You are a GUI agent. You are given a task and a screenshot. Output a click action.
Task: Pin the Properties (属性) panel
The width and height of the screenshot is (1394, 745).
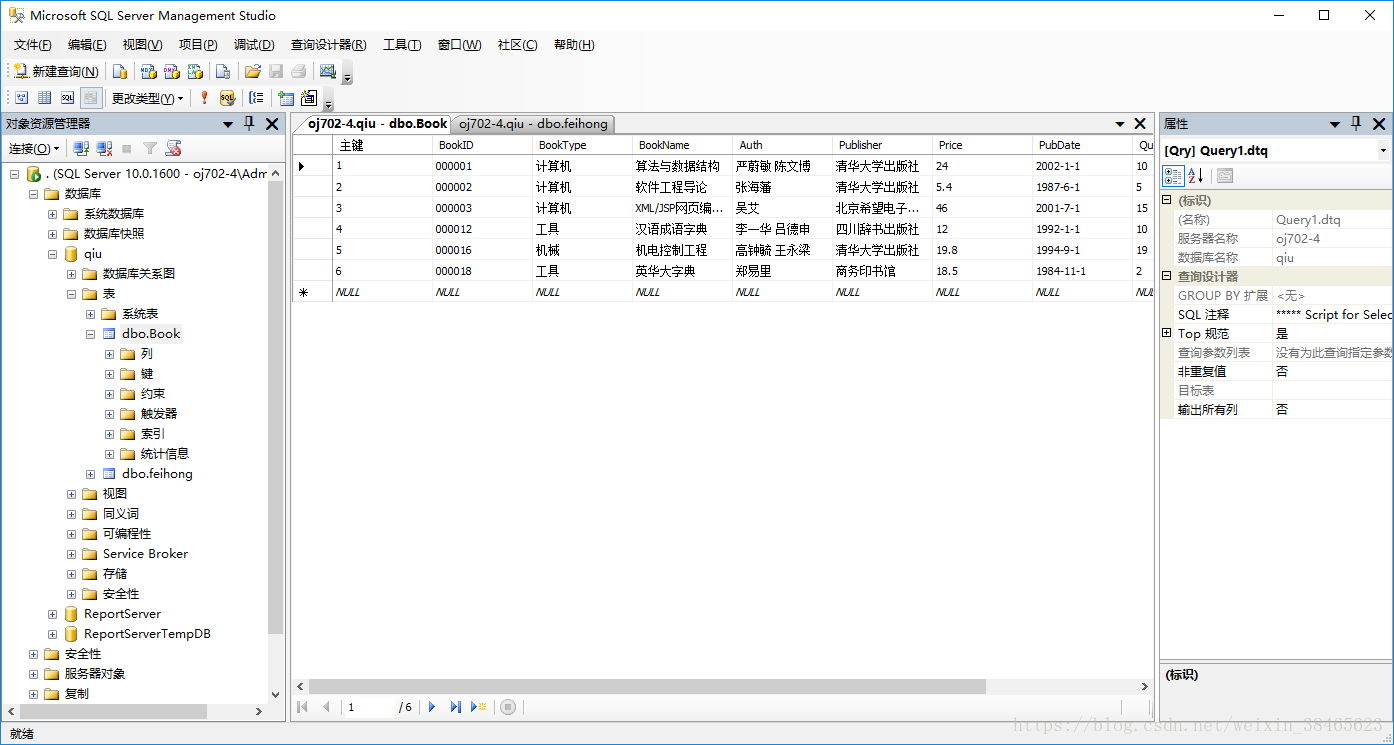point(1356,124)
